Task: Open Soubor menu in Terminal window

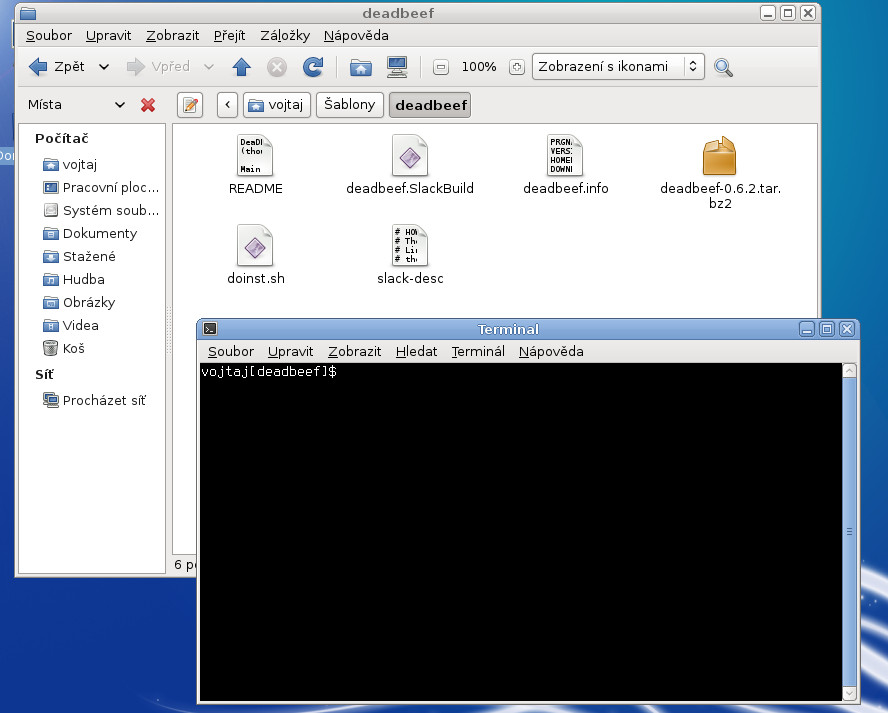Action: (230, 352)
